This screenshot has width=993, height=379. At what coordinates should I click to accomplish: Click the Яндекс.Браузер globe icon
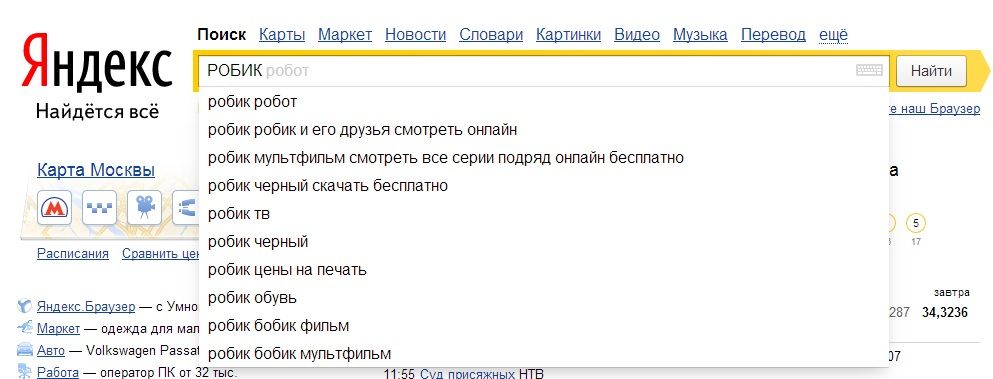coord(25,307)
